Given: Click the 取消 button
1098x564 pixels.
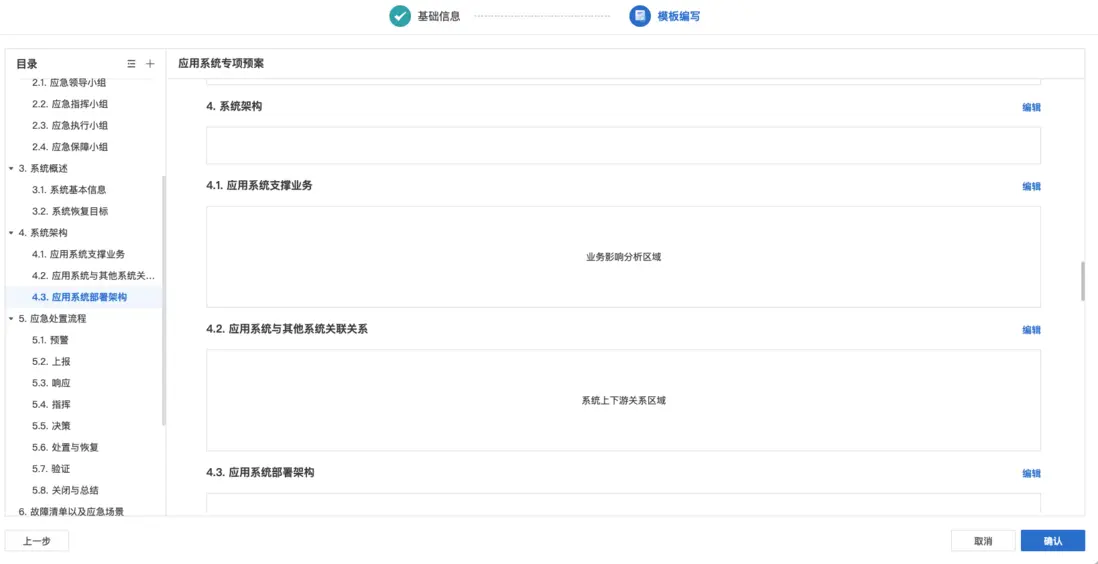Looking at the screenshot, I should 983,542.
